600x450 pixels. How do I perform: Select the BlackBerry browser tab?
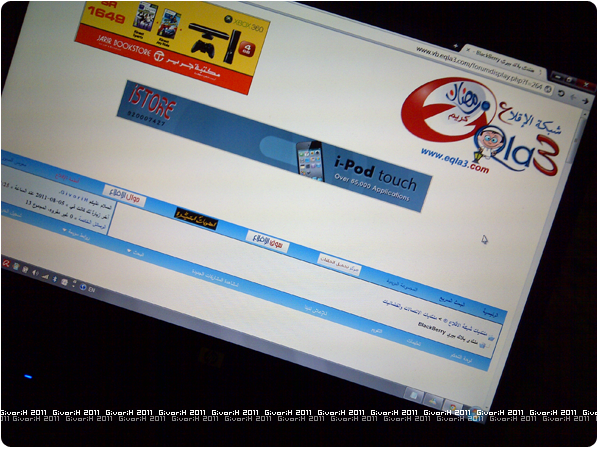[x=500, y=60]
